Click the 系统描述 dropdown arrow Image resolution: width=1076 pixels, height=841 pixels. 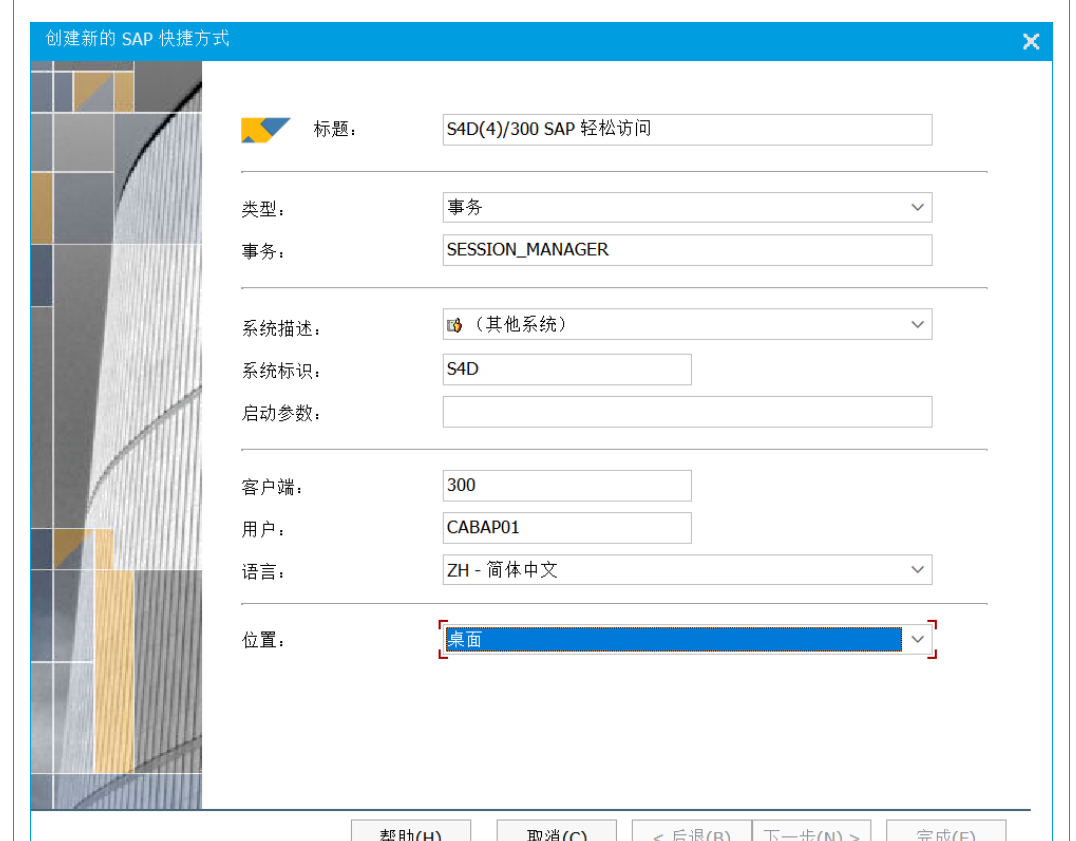point(917,324)
